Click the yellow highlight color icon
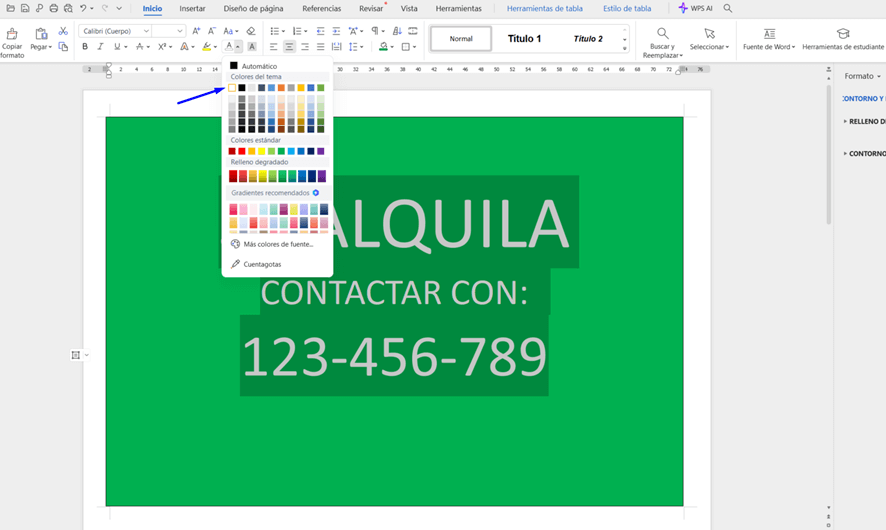 [207, 47]
